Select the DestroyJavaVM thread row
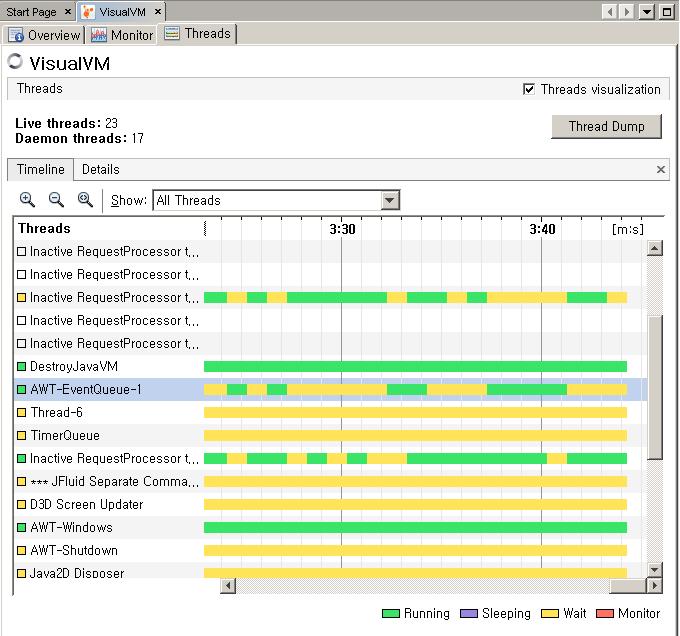This screenshot has height=636, width=680. pyautogui.click(x=330, y=367)
